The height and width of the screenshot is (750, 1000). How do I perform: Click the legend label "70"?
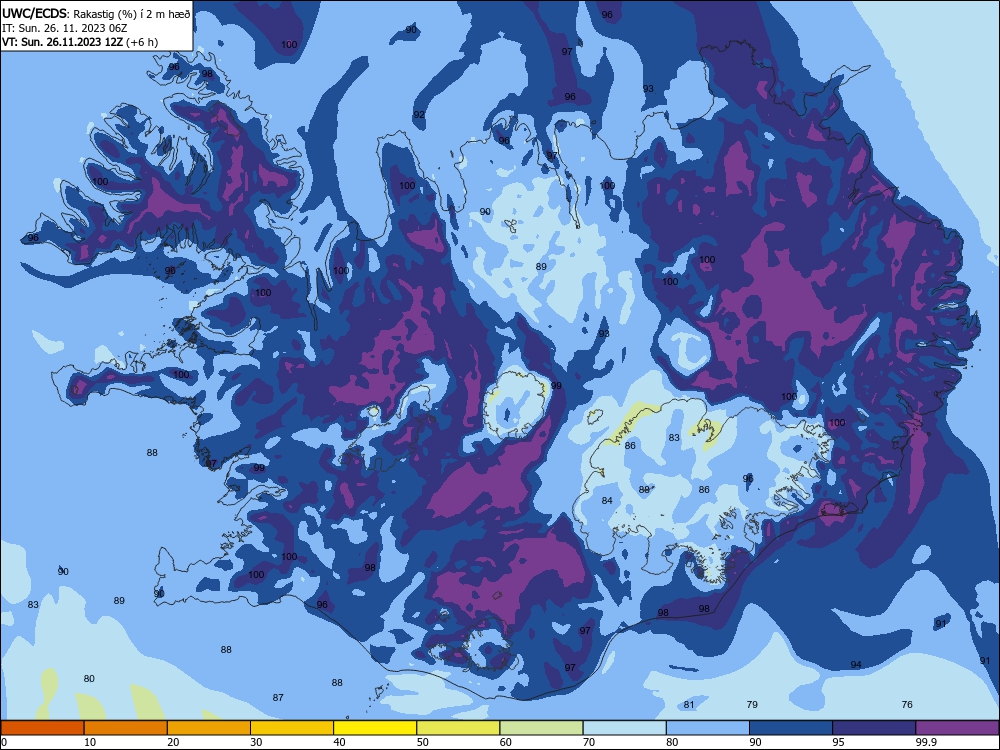point(589,742)
